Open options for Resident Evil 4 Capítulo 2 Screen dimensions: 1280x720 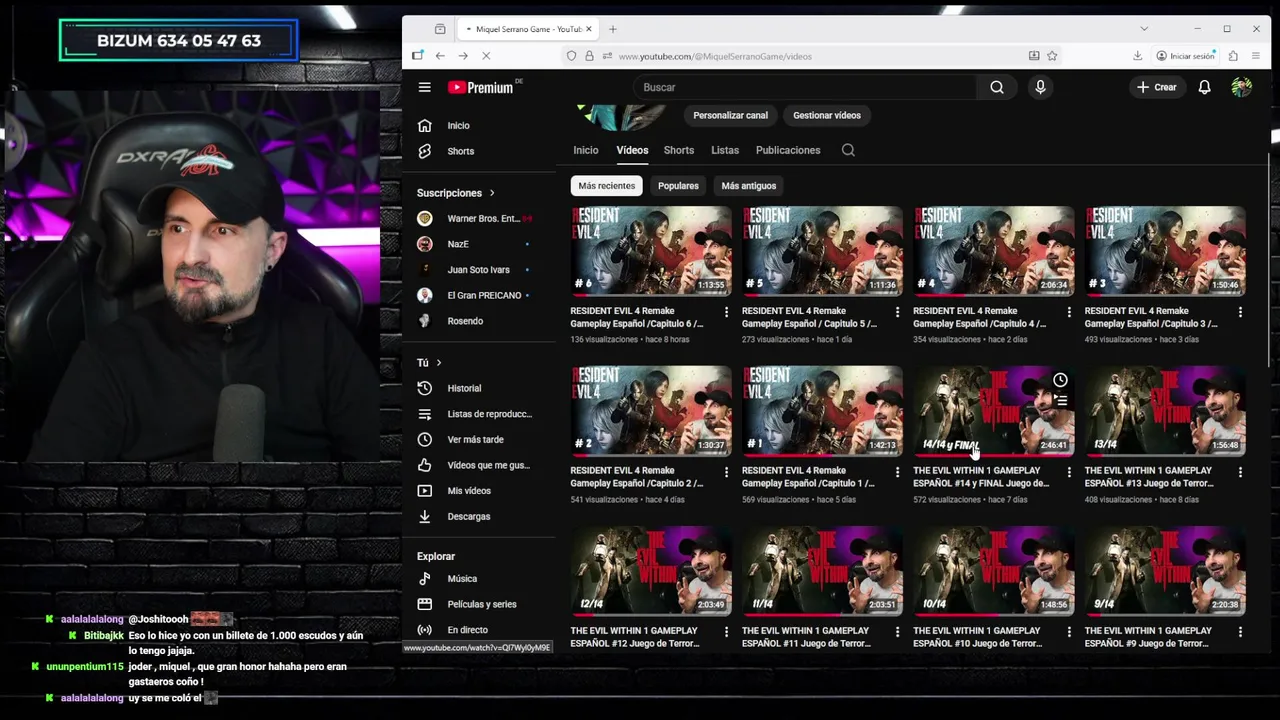tap(726, 472)
